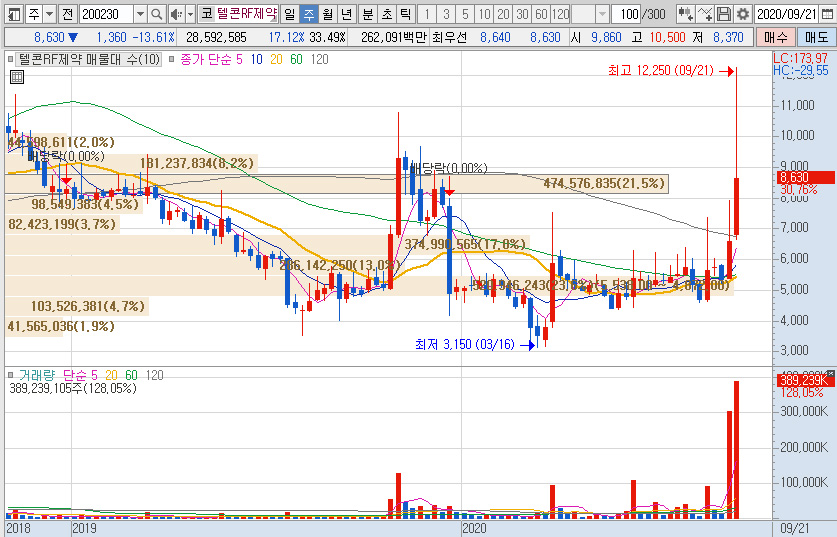837x537 pixels.
Task: Click the green 60 moving average label in price legend
Action: (296, 59)
